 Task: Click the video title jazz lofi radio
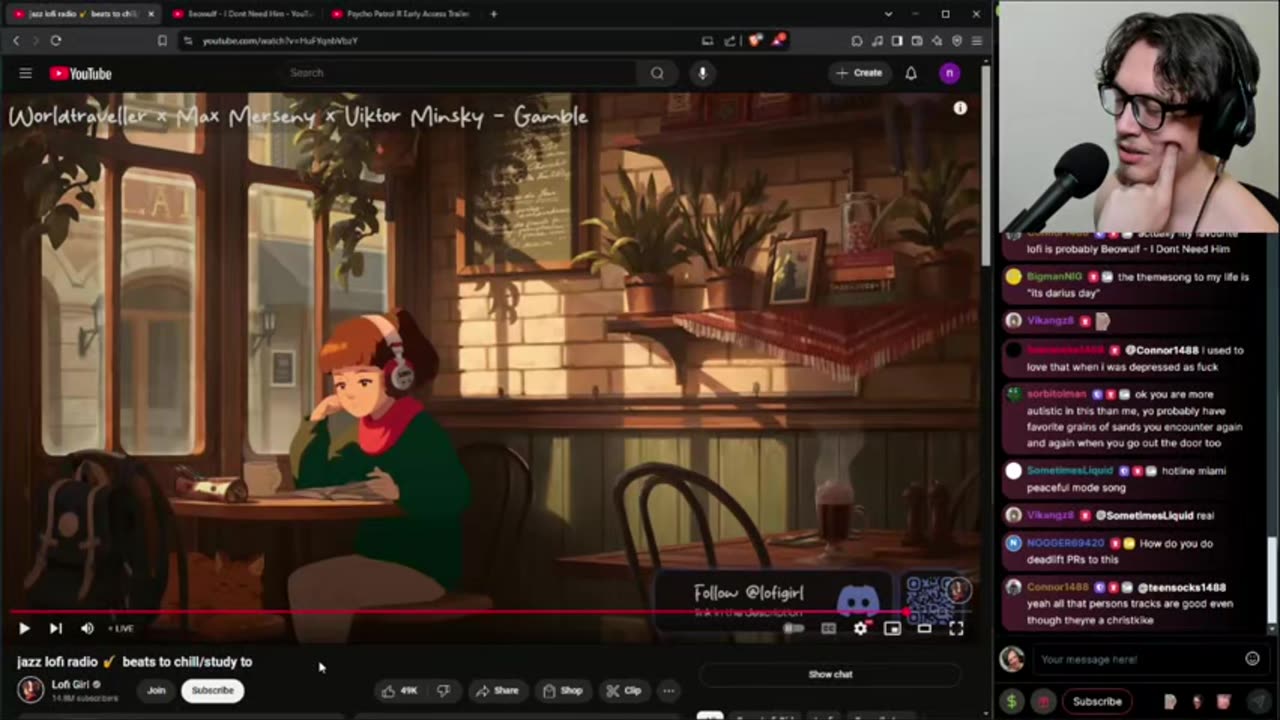point(134,661)
